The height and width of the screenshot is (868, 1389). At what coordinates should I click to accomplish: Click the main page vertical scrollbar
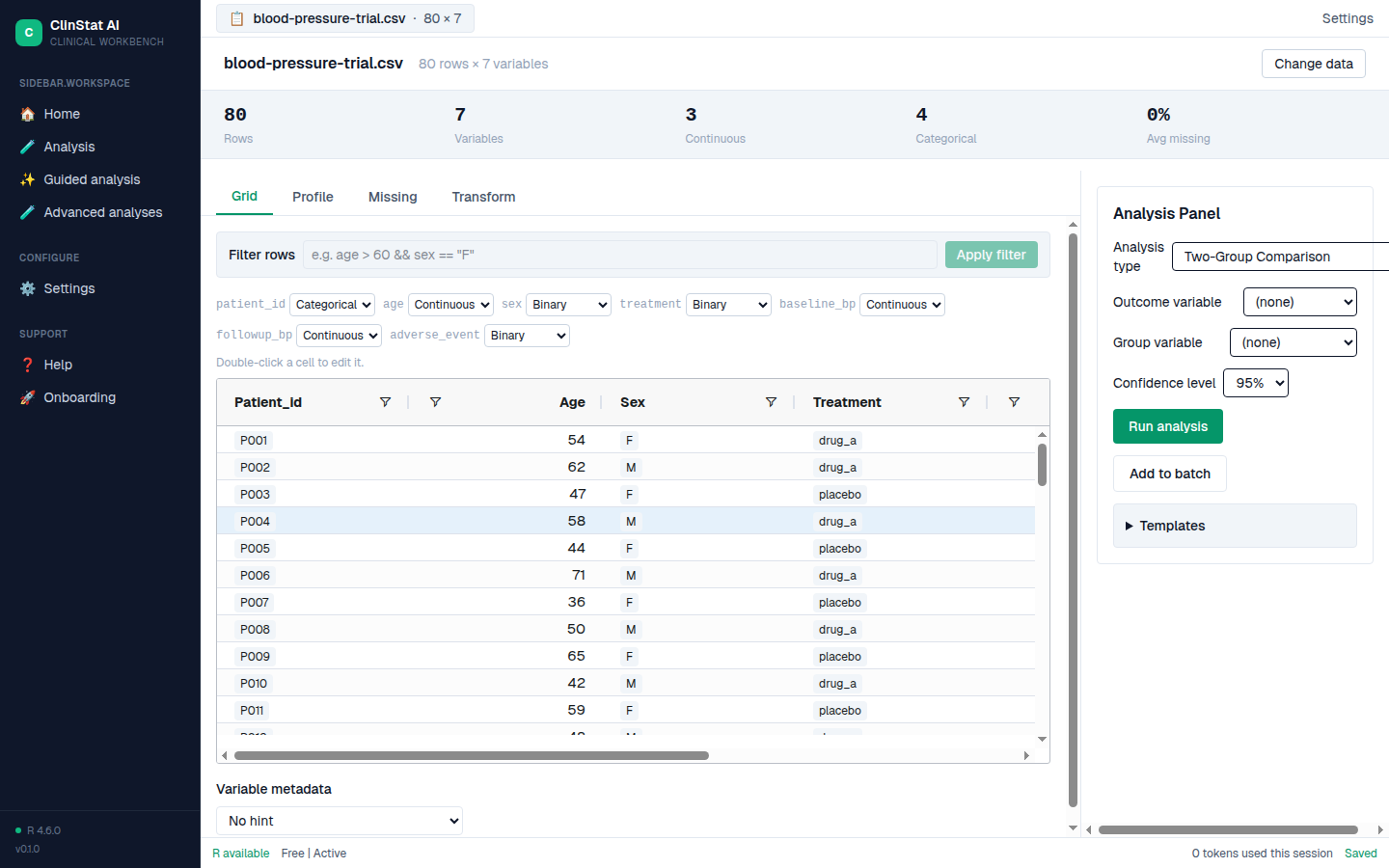tap(1074, 520)
